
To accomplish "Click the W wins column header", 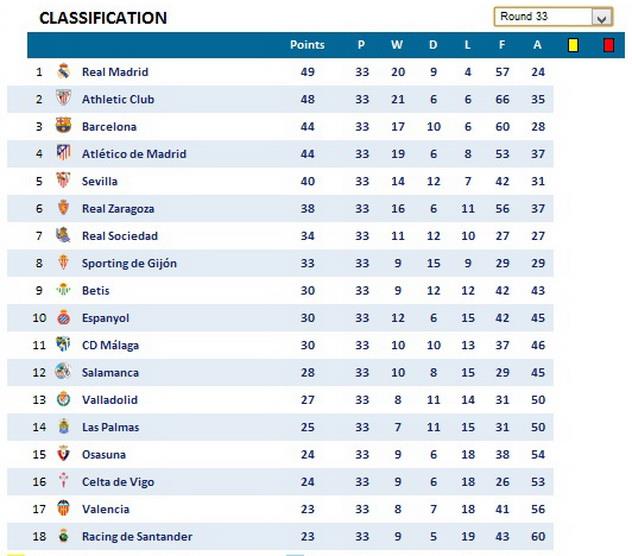I will coord(397,45).
